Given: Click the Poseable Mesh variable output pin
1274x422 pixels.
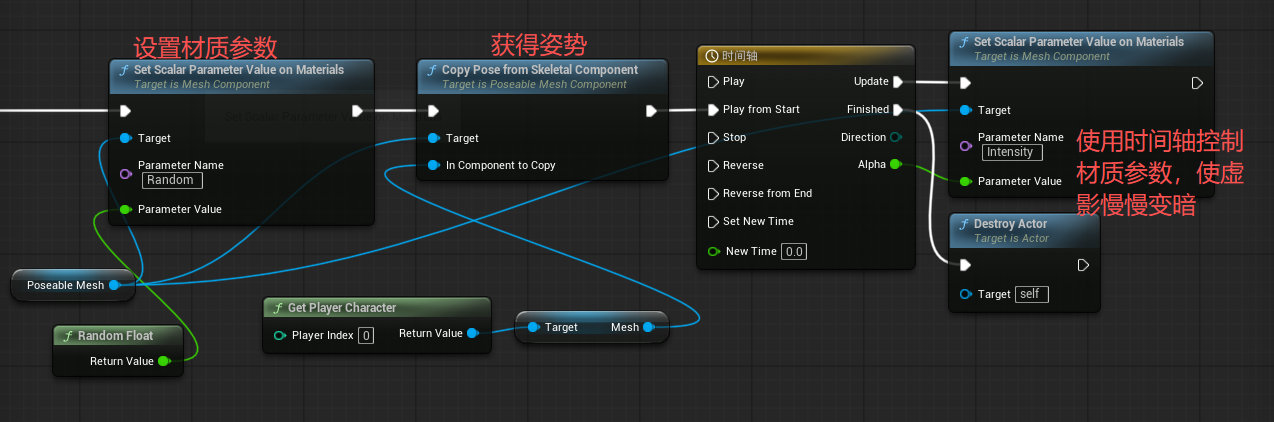Looking at the screenshot, I should point(115,285).
